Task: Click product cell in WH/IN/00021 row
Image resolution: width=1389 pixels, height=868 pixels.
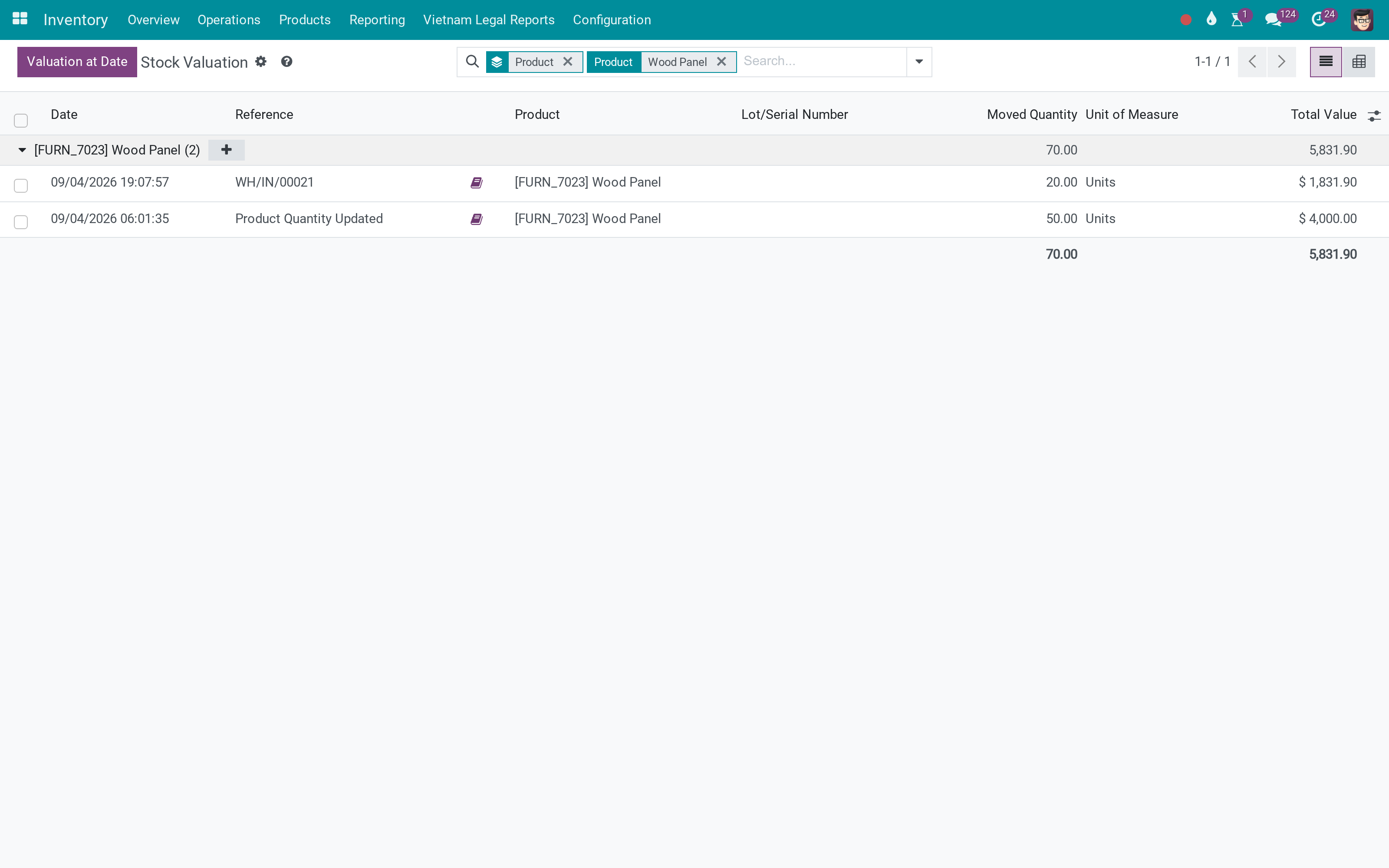Action: tap(588, 183)
